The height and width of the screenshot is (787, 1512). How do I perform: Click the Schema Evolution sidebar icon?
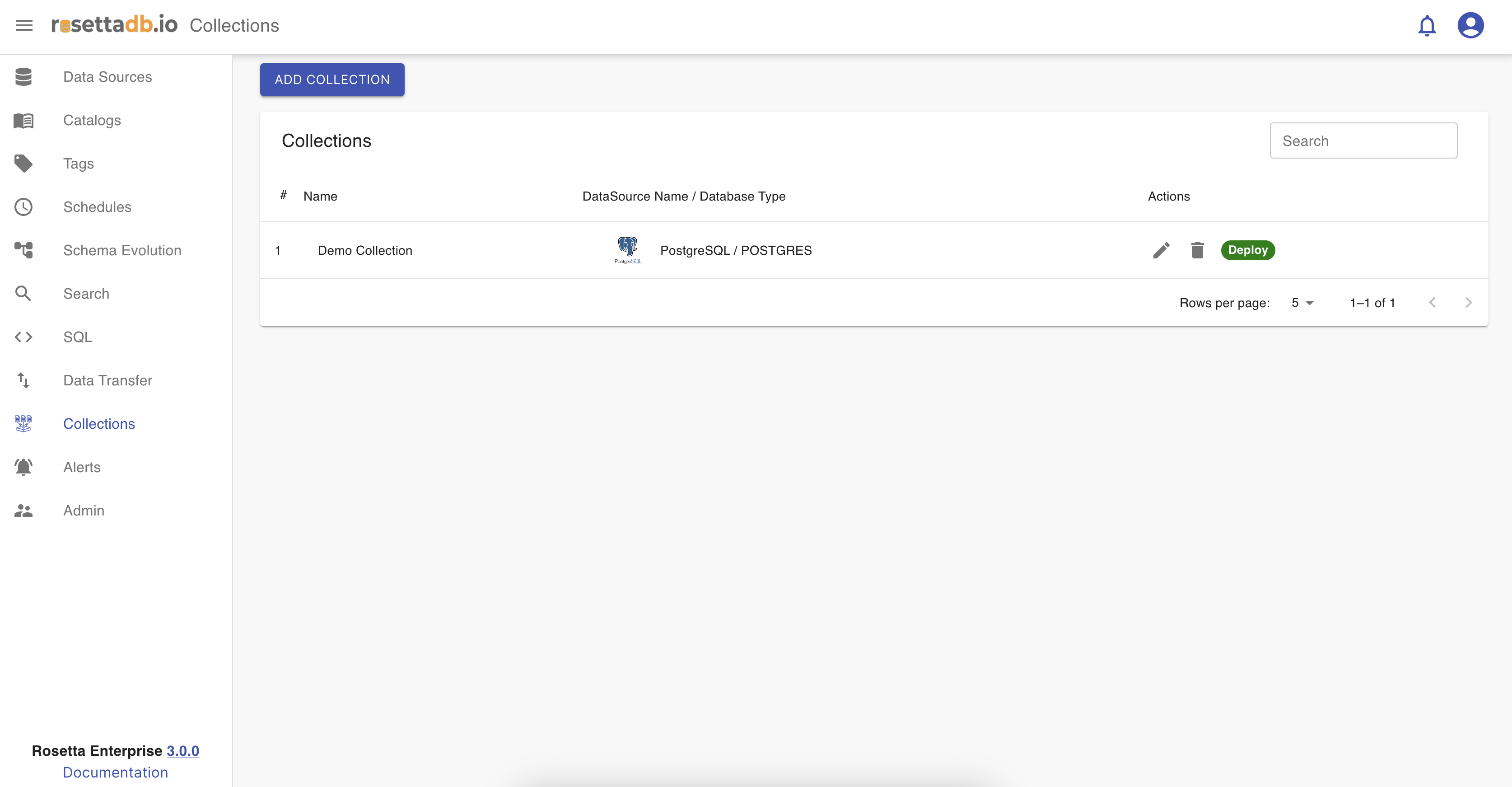[x=23, y=250]
